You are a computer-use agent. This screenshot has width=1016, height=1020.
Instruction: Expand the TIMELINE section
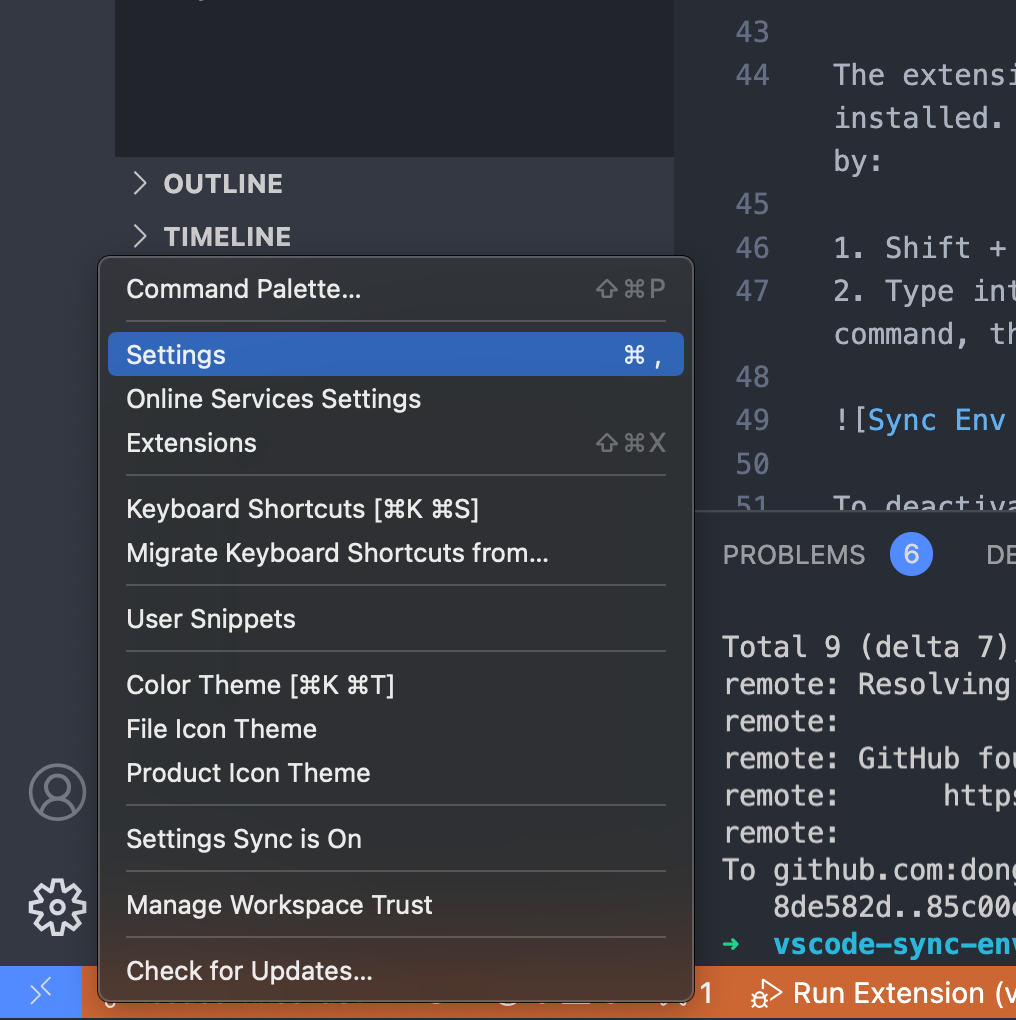(x=394, y=236)
